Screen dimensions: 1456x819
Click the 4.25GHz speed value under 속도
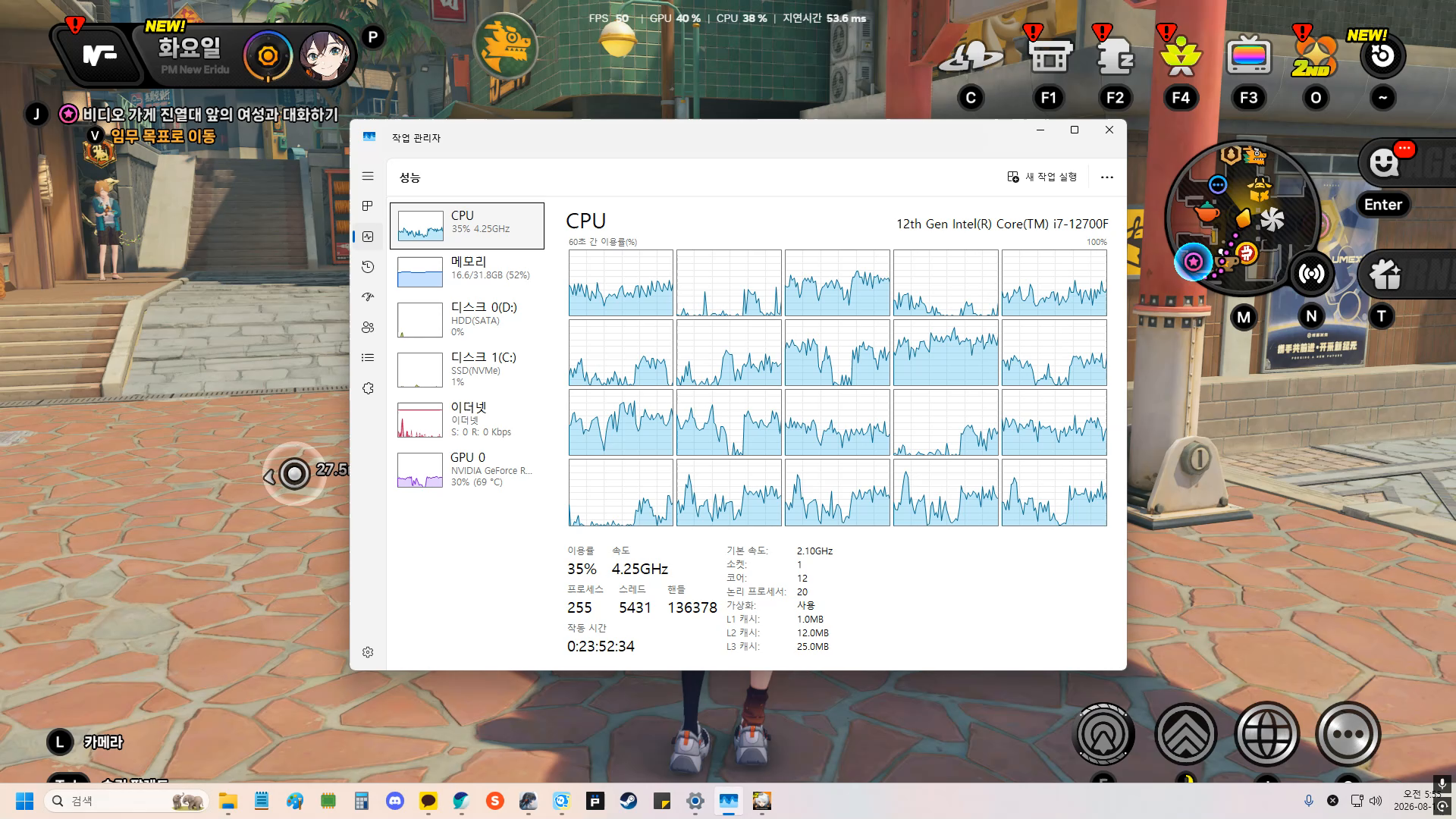(x=640, y=569)
